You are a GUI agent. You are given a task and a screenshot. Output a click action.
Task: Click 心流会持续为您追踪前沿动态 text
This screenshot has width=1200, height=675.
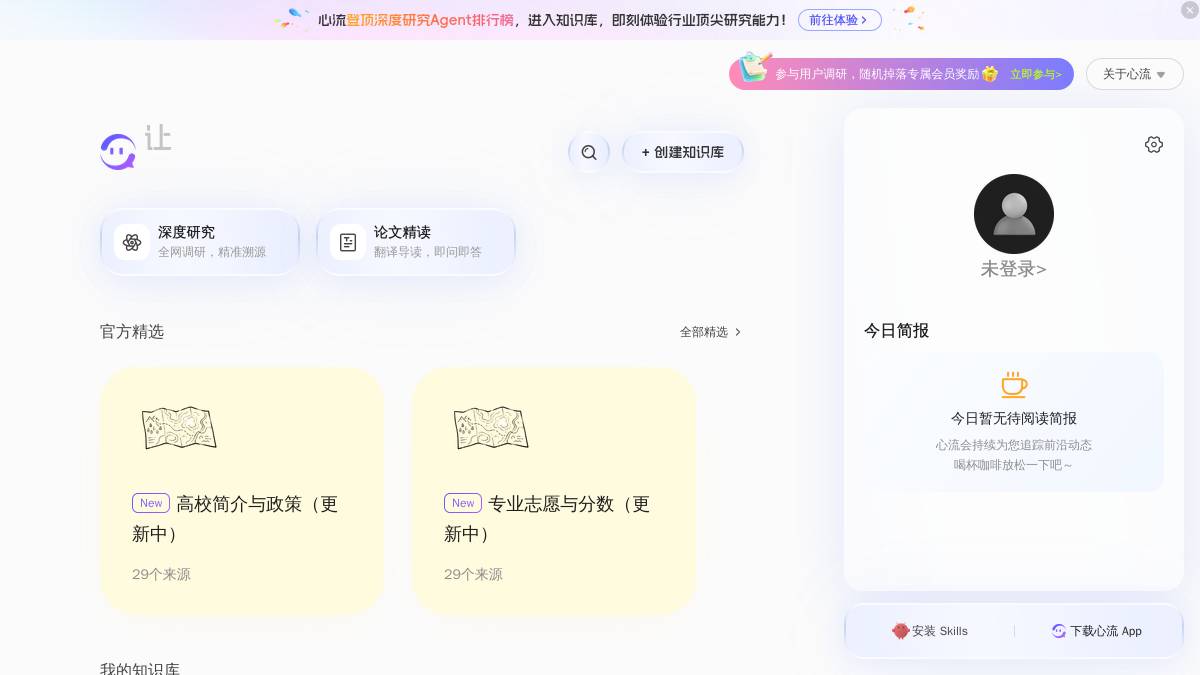coord(1014,445)
